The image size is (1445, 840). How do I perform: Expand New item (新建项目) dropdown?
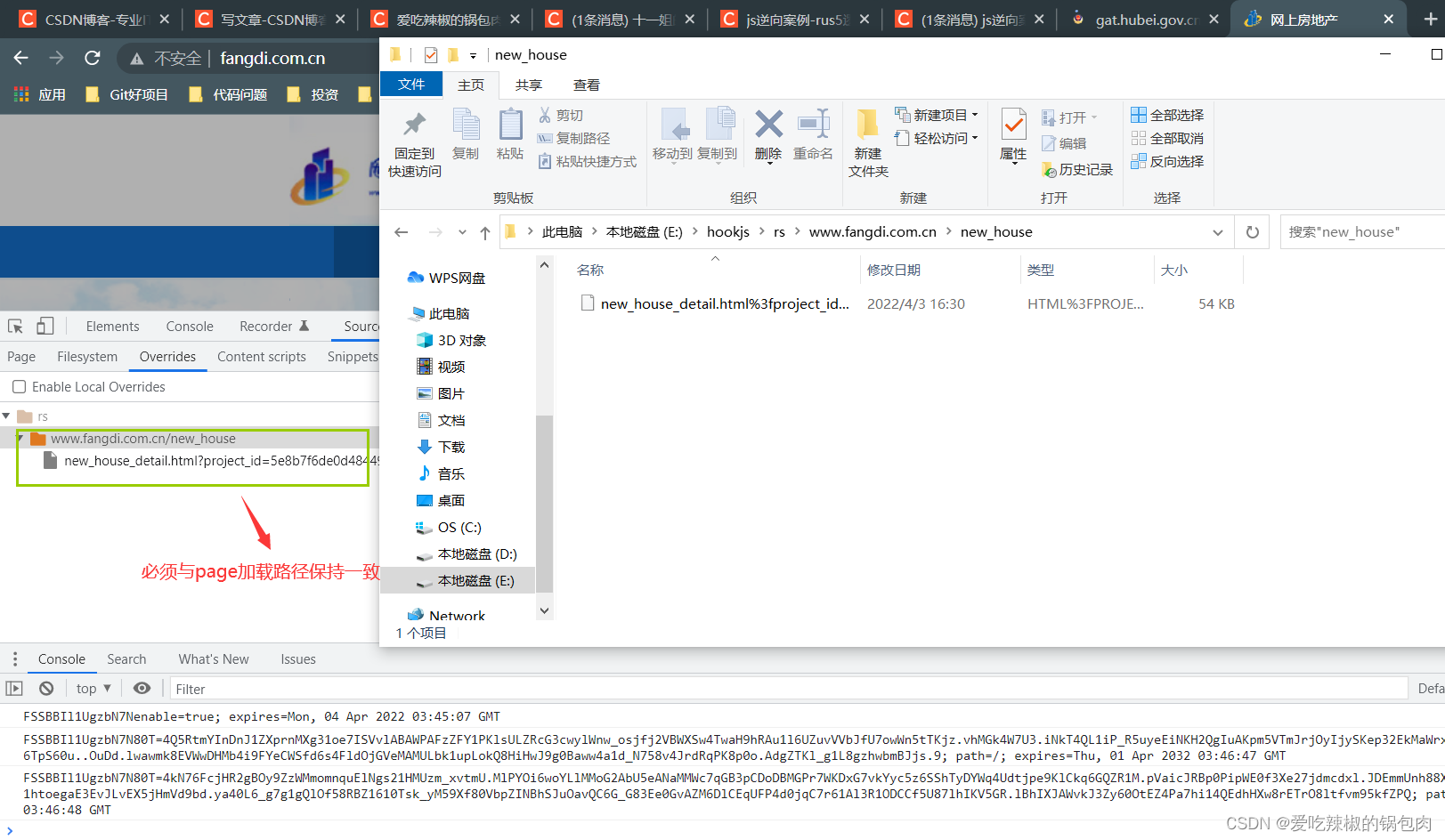pos(975,115)
